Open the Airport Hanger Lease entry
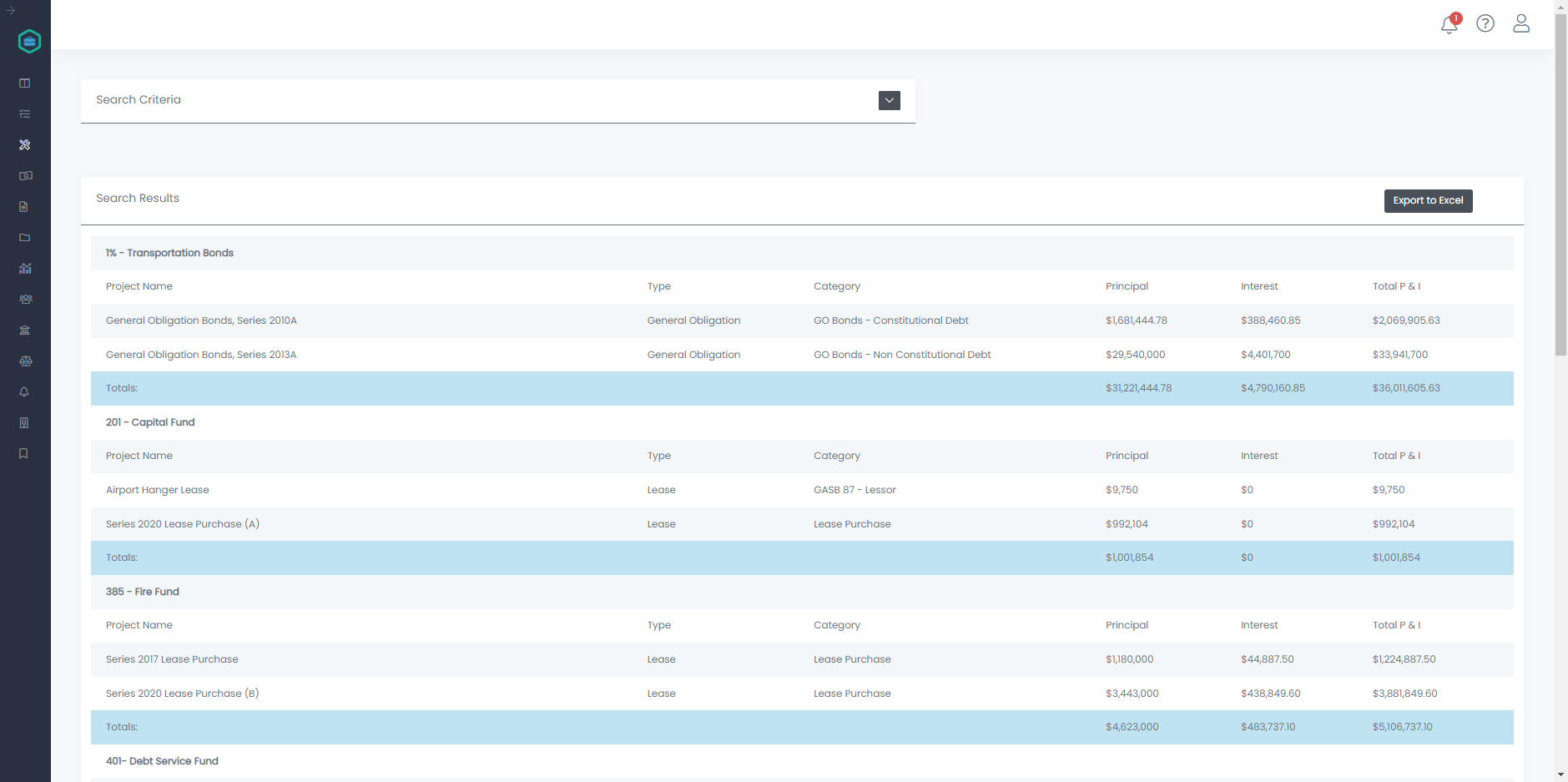The width and height of the screenshot is (1568, 782). pyautogui.click(x=157, y=490)
